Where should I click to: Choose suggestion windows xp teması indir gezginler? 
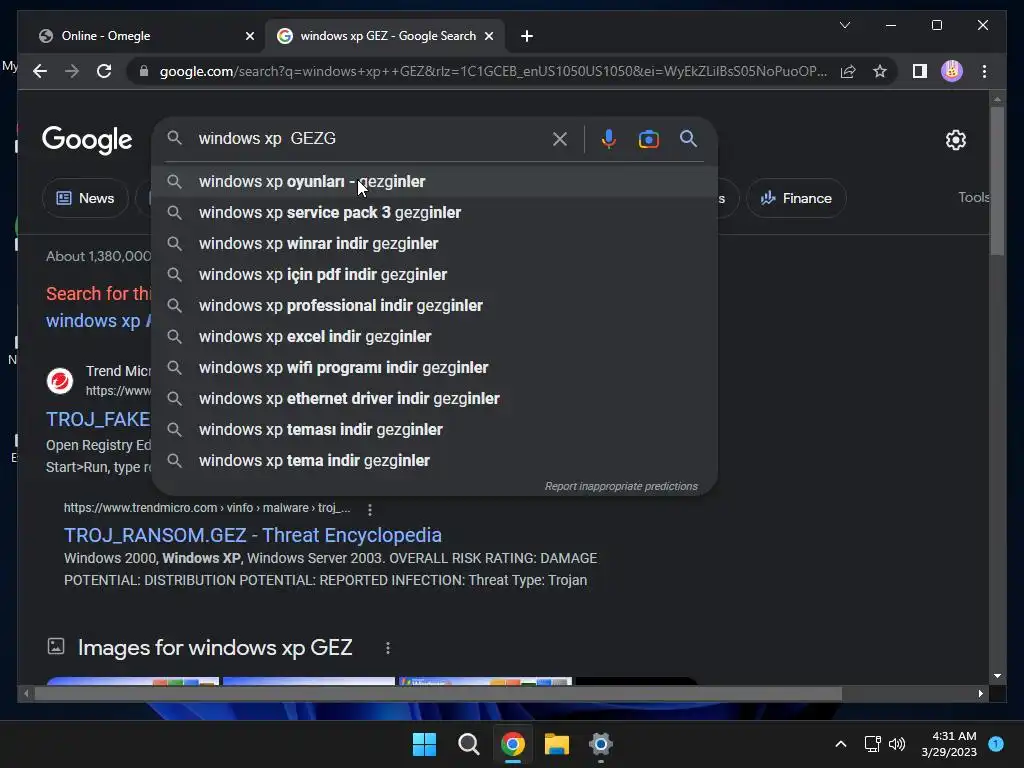pos(434,430)
